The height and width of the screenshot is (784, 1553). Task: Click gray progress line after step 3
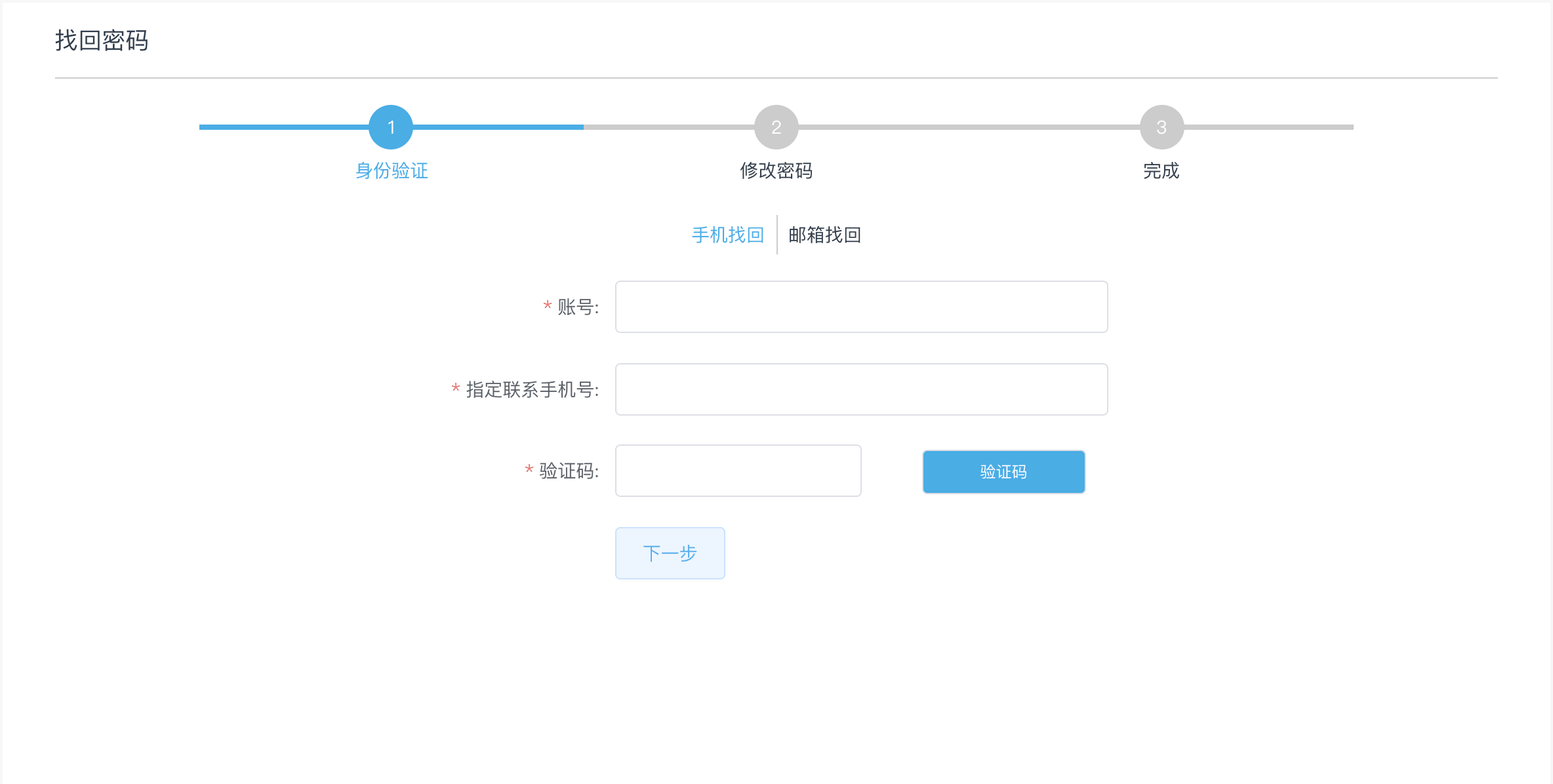pos(1268,127)
